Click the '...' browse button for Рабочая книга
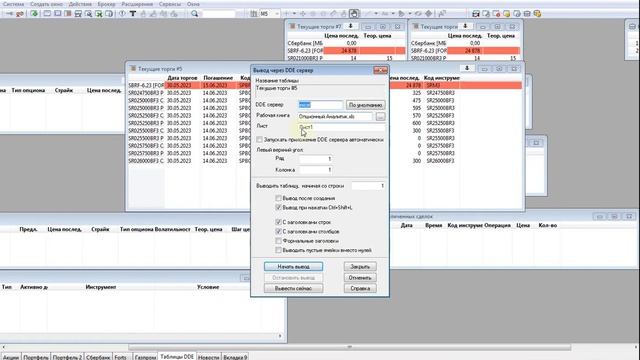The image size is (640, 360). tap(380, 117)
